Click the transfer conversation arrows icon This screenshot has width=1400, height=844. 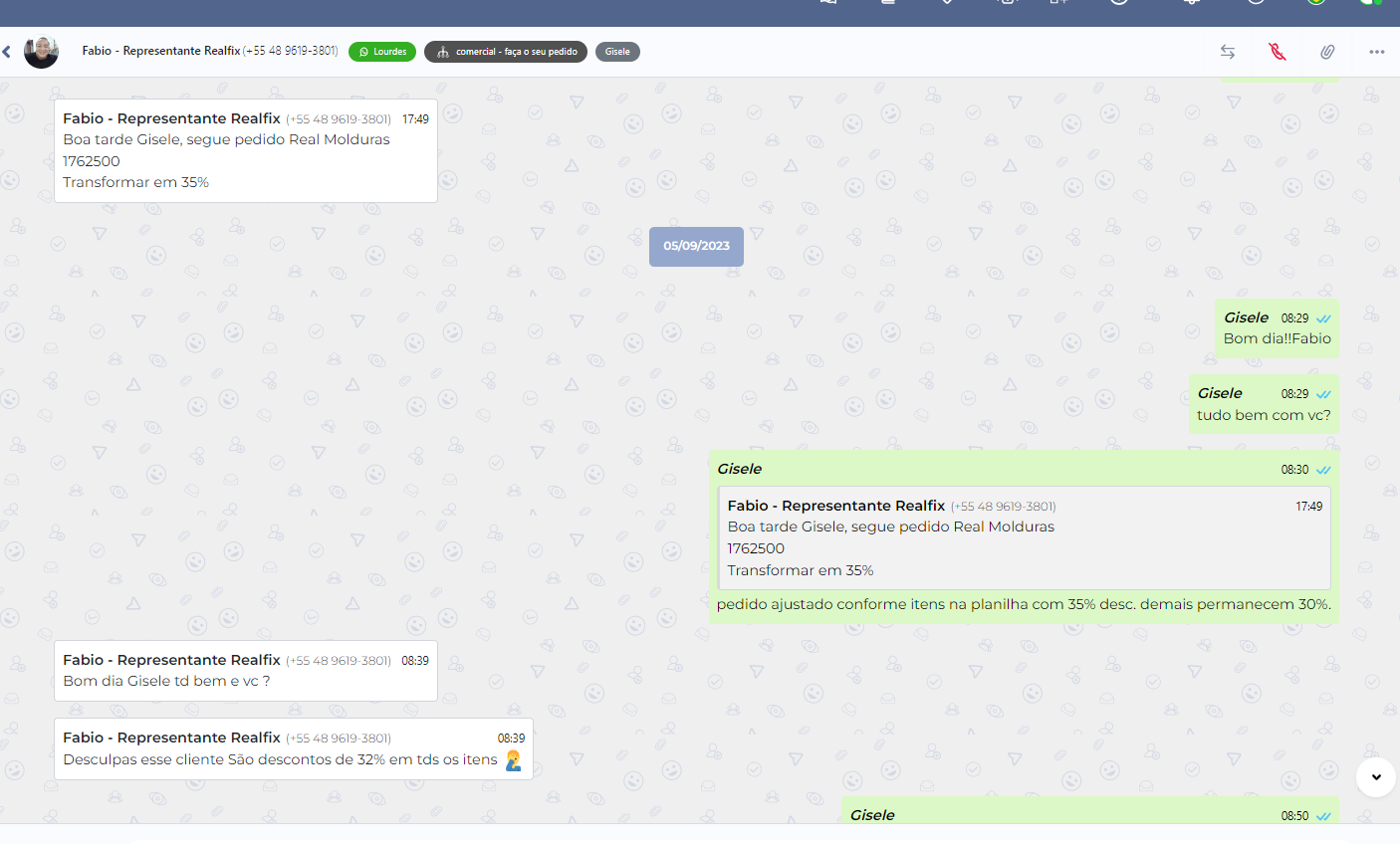(1228, 52)
